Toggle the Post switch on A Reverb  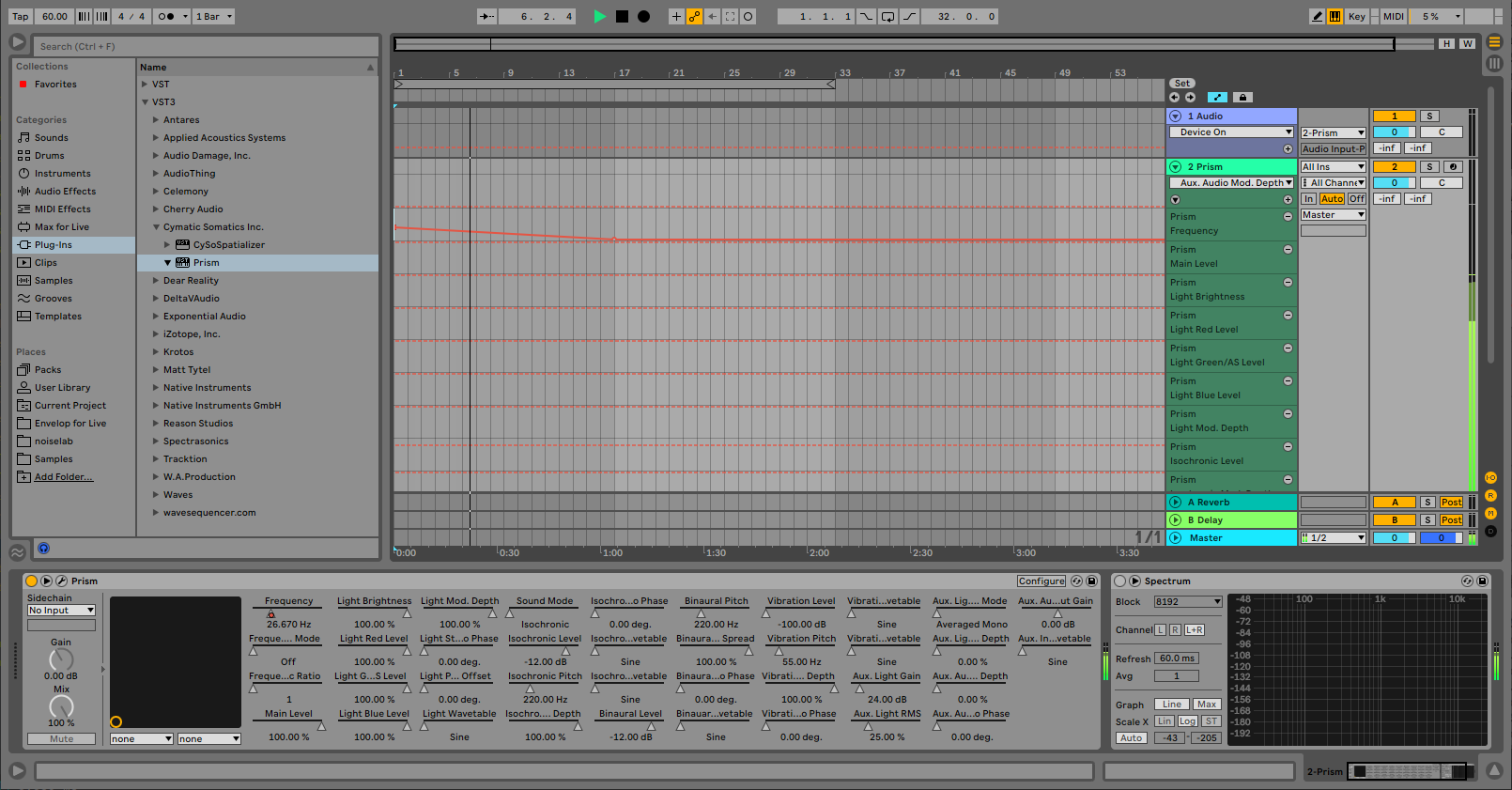[1452, 503]
